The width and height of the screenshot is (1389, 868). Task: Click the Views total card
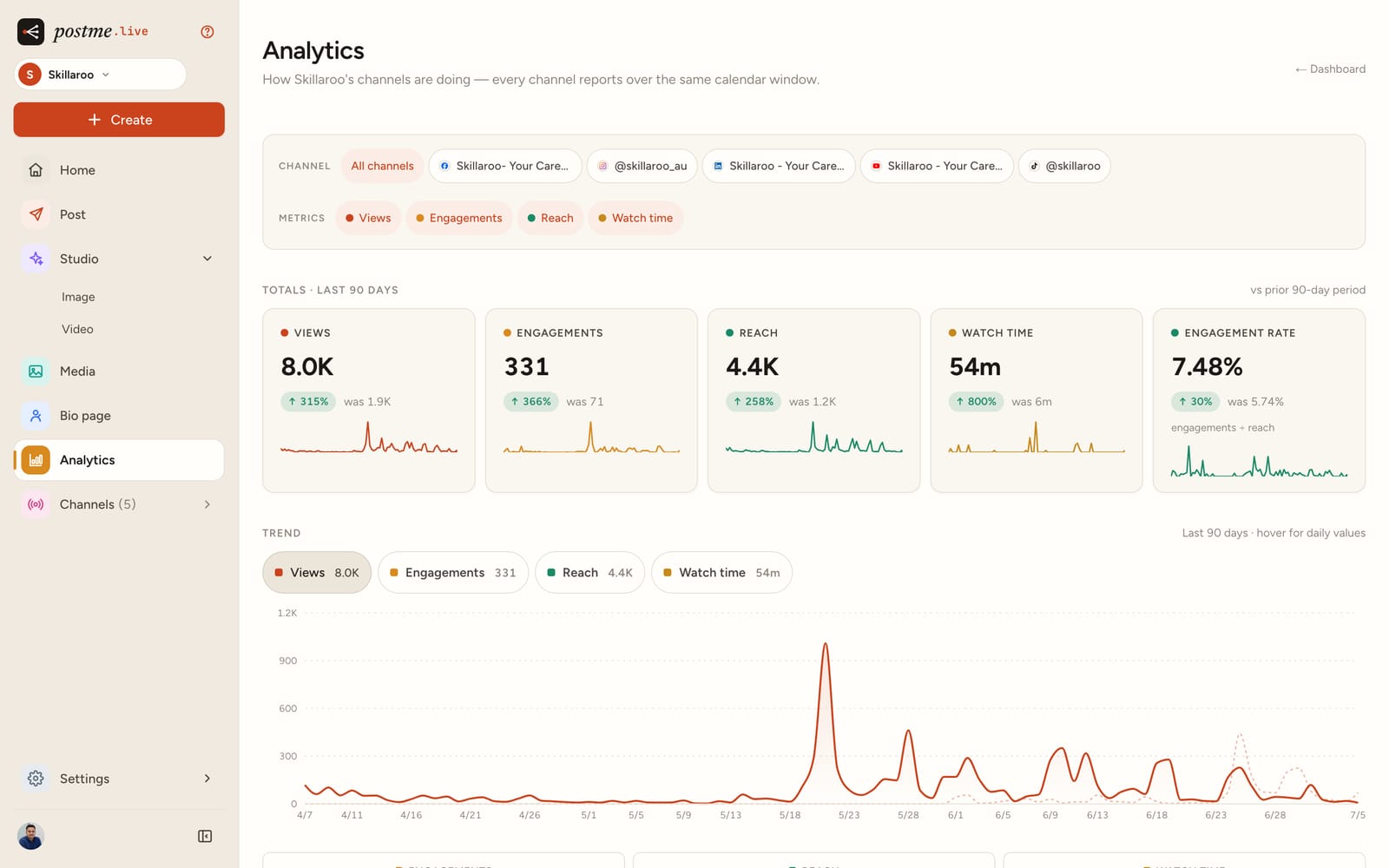[x=369, y=400]
